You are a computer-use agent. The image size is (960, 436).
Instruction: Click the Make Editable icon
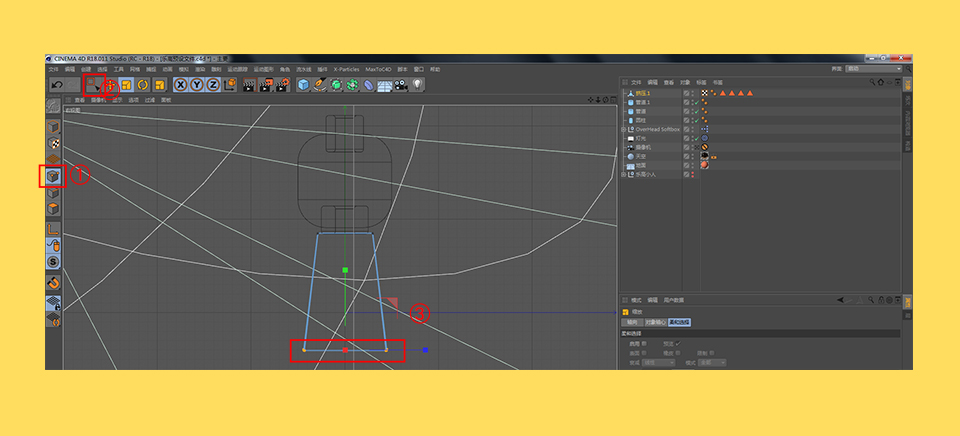(54, 107)
